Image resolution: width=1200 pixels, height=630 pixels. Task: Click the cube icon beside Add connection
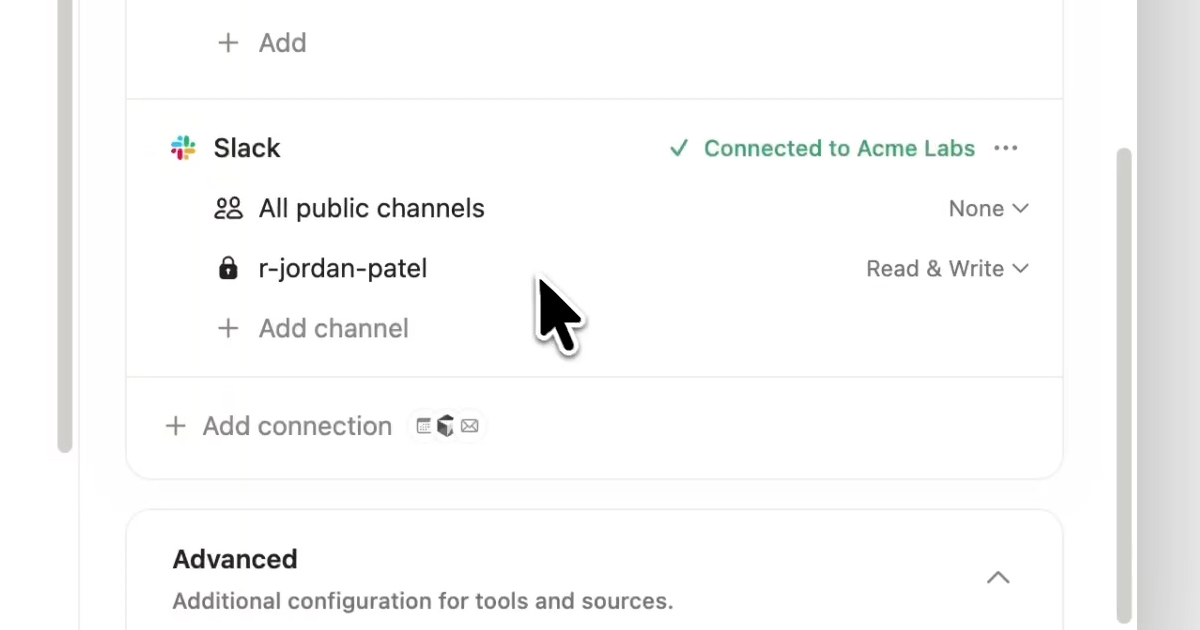pyautogui.click(x=446, y=426)
